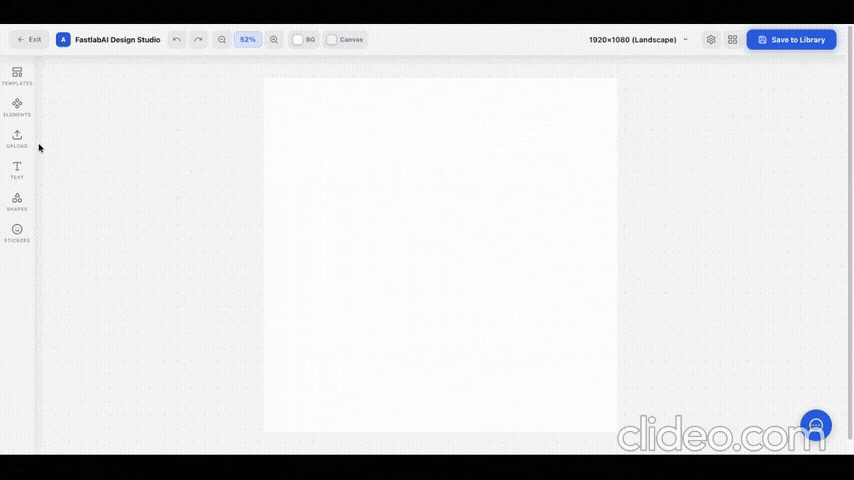Open the Shapes panel

click(x=17, y=202)
